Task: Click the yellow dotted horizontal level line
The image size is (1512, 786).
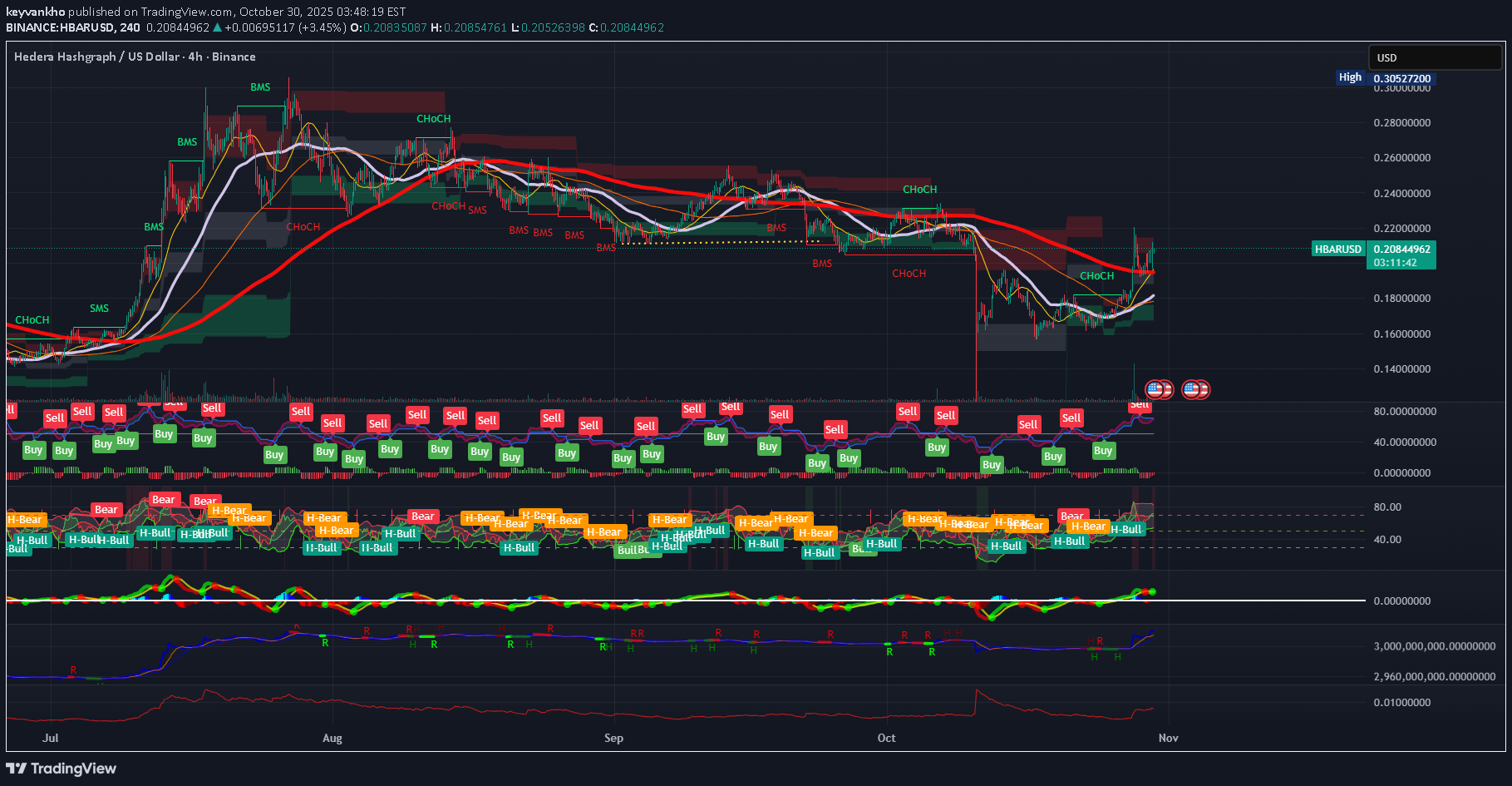Action: (x=723, y=242)
